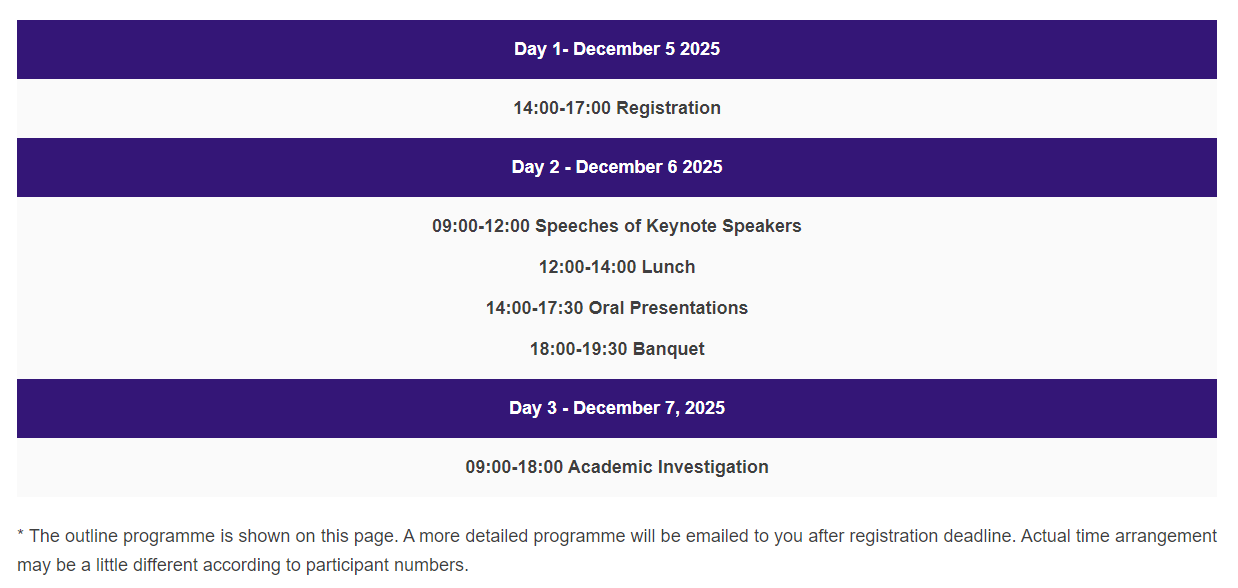This screenshot has width=1238, height=588.
Task: Select 09:00-18:00 Academic Investigation row
Action: tap(617, 467)
